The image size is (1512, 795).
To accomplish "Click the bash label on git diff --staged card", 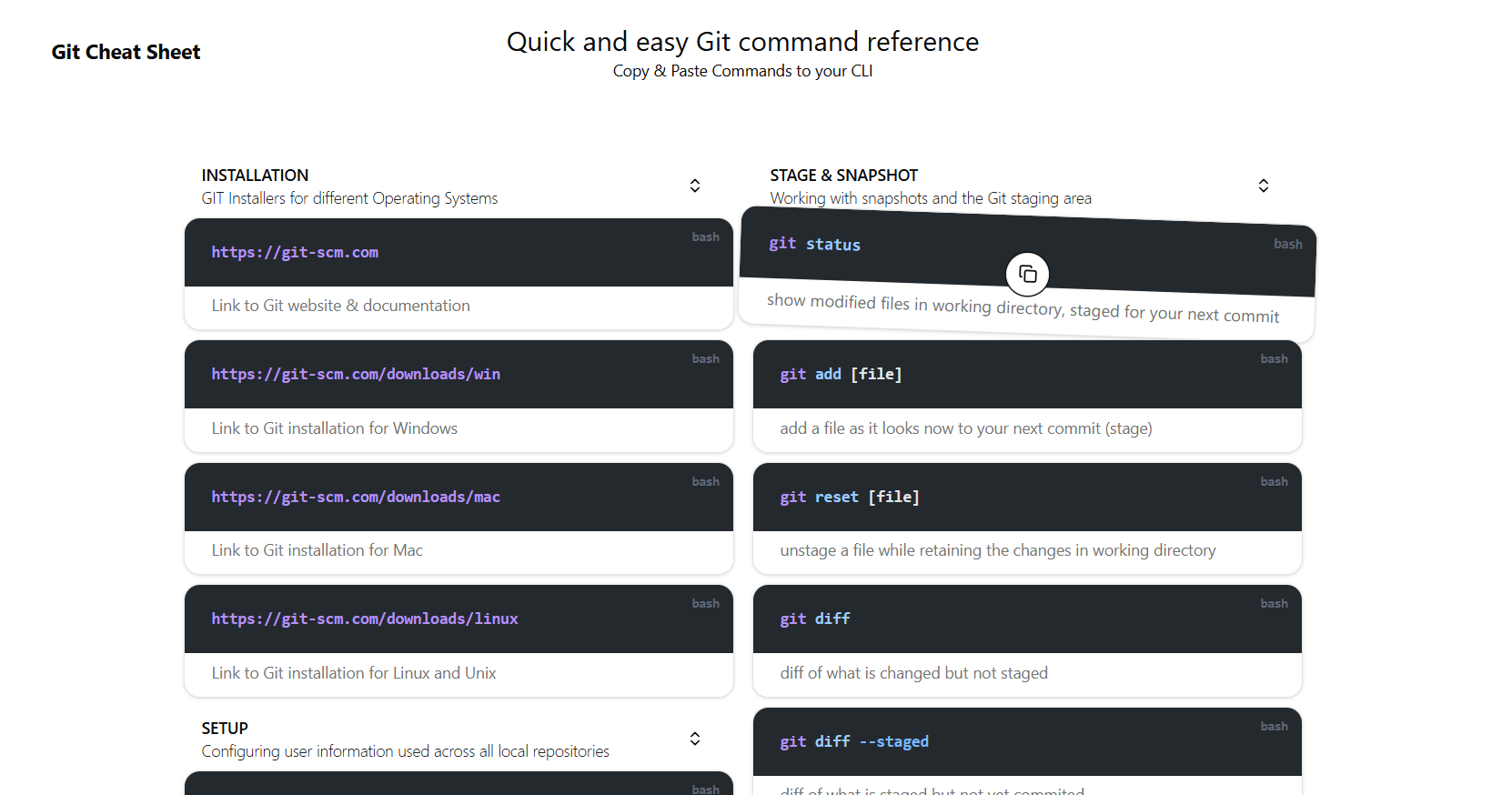I will click(x=1275, y=726).
